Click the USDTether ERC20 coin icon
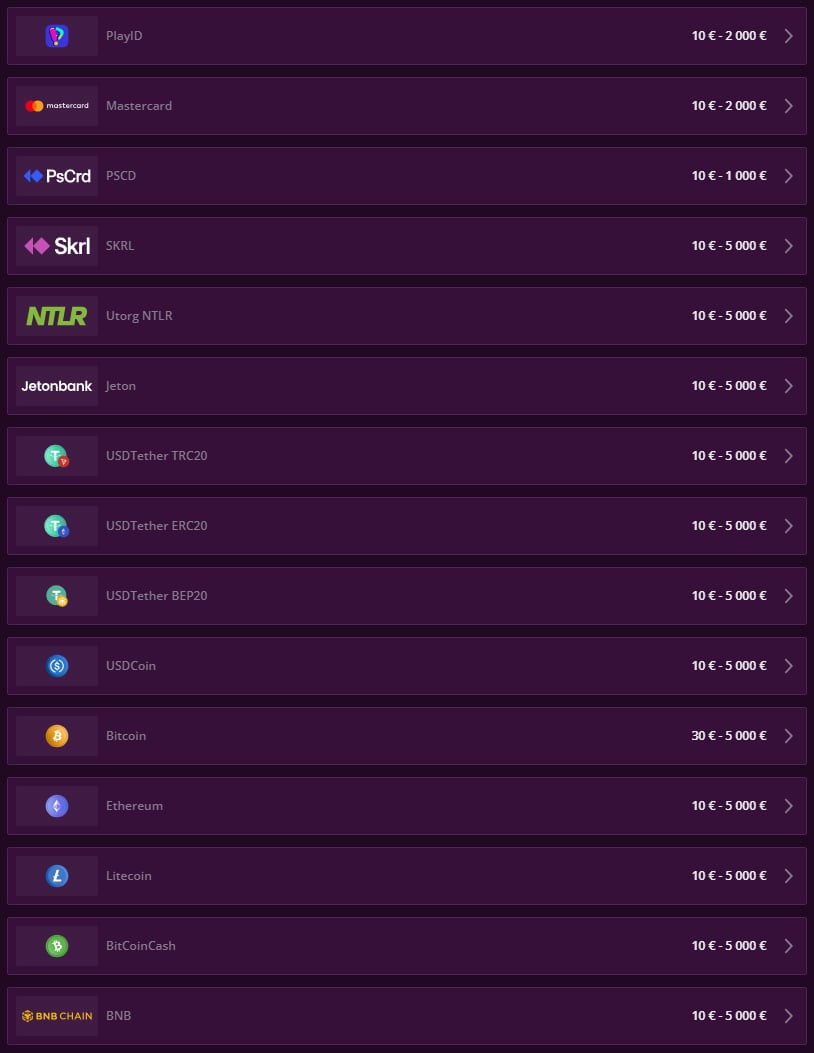The height and width of the screenshot is (1053, 814). (x=56, y=525)
